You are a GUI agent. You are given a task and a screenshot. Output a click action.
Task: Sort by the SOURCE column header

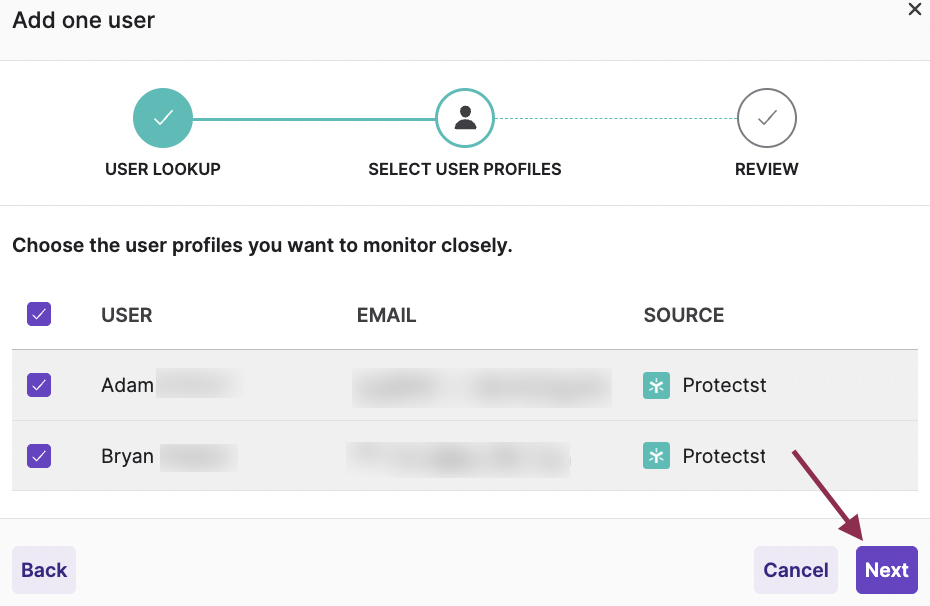[684, 315]
